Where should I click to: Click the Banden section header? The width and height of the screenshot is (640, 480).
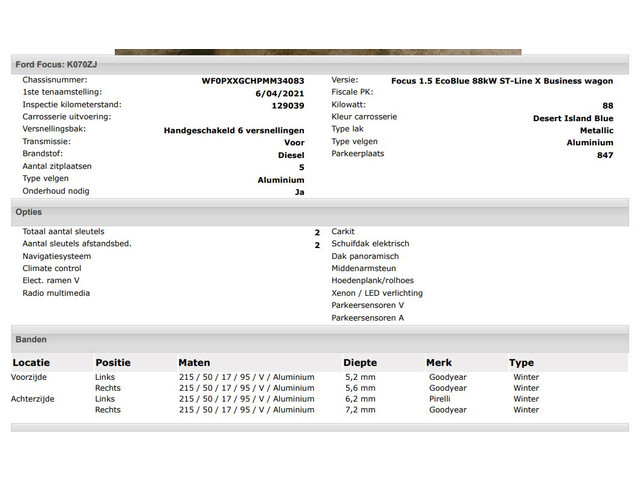click(31, 339)
